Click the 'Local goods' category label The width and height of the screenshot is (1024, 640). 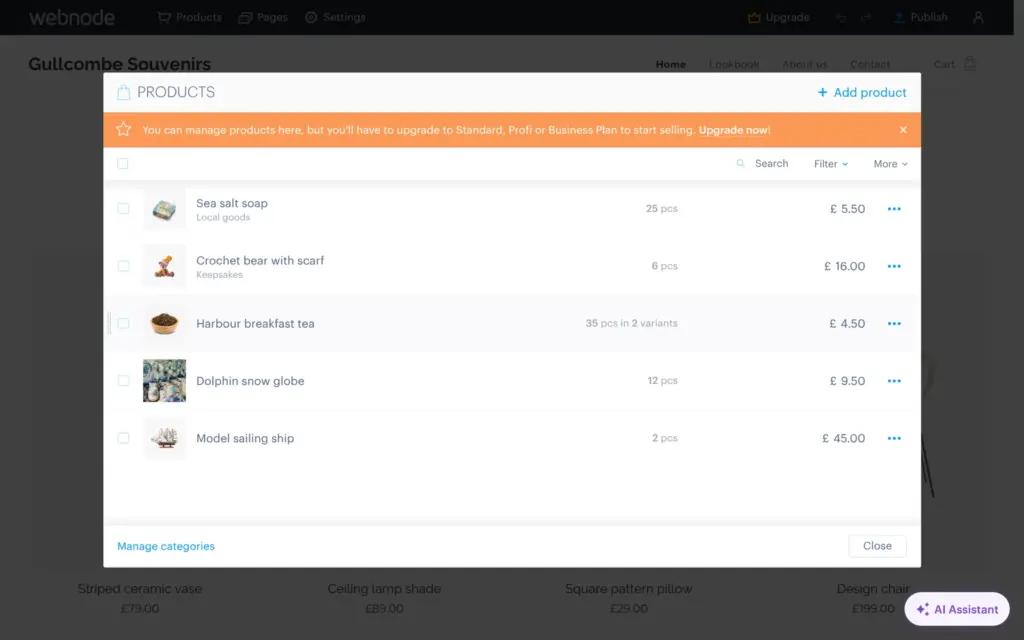pos(223,217)
